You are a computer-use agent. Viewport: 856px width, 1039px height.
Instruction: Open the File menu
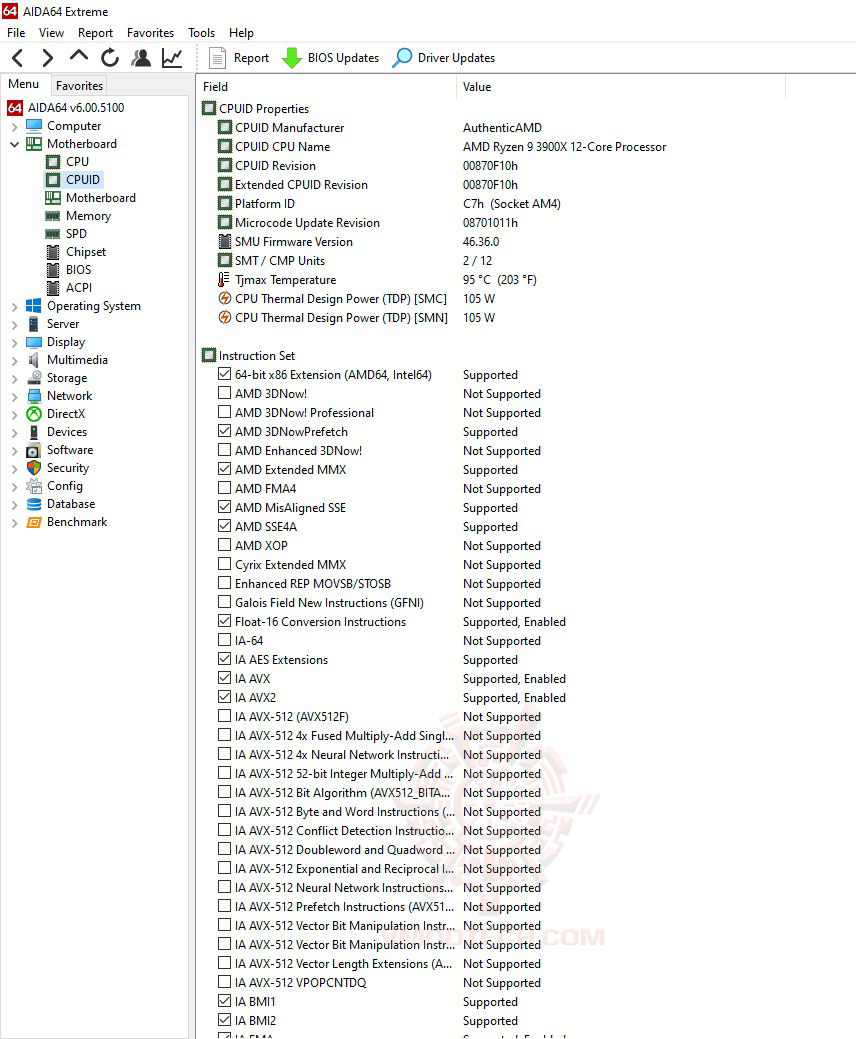(16, 32)
